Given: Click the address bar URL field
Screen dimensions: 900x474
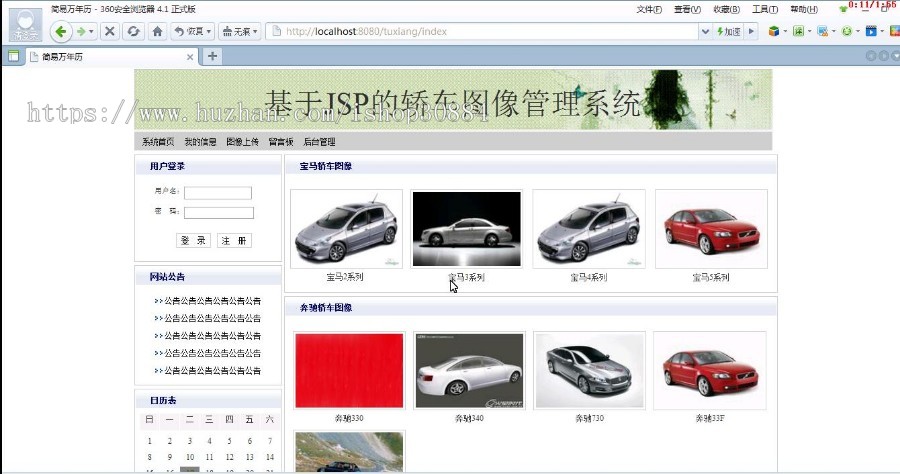Looking at the screenshot, I should (x=482, y=32).
